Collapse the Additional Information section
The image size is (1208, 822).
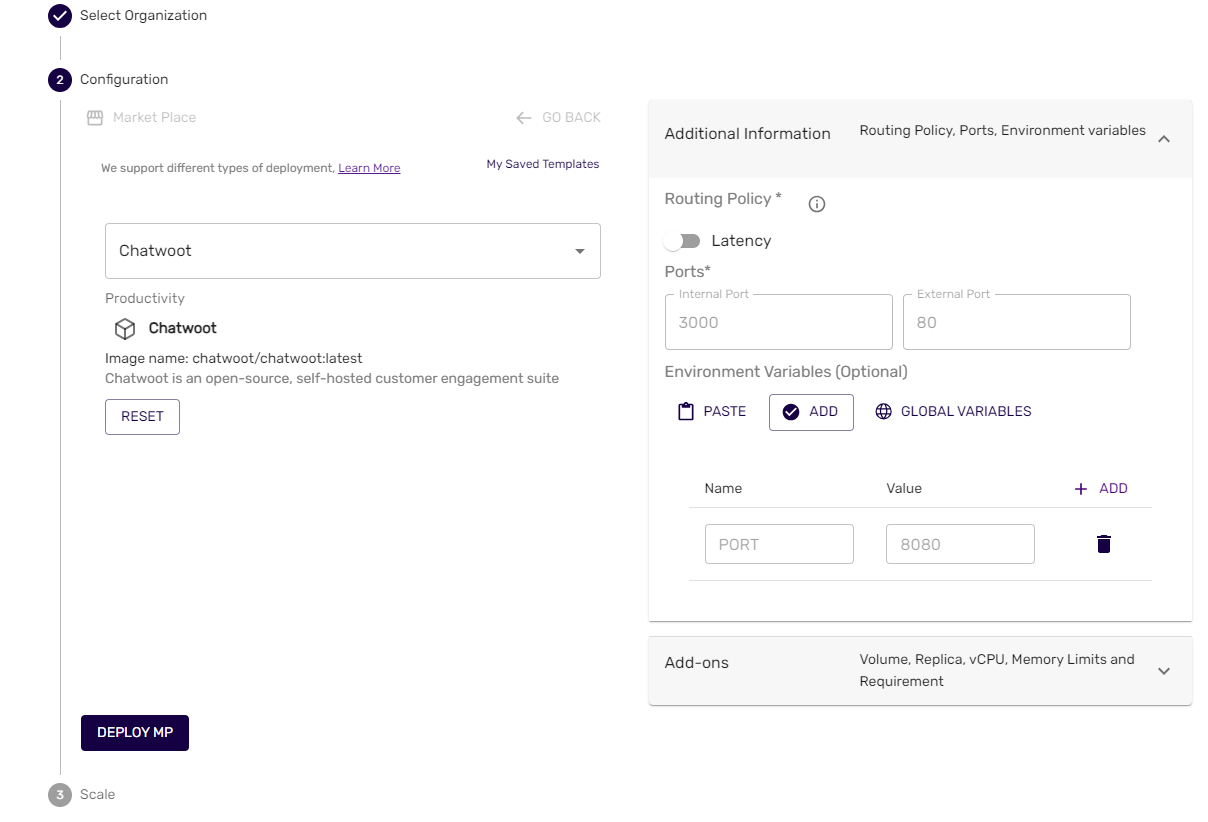coord(1163,139)
